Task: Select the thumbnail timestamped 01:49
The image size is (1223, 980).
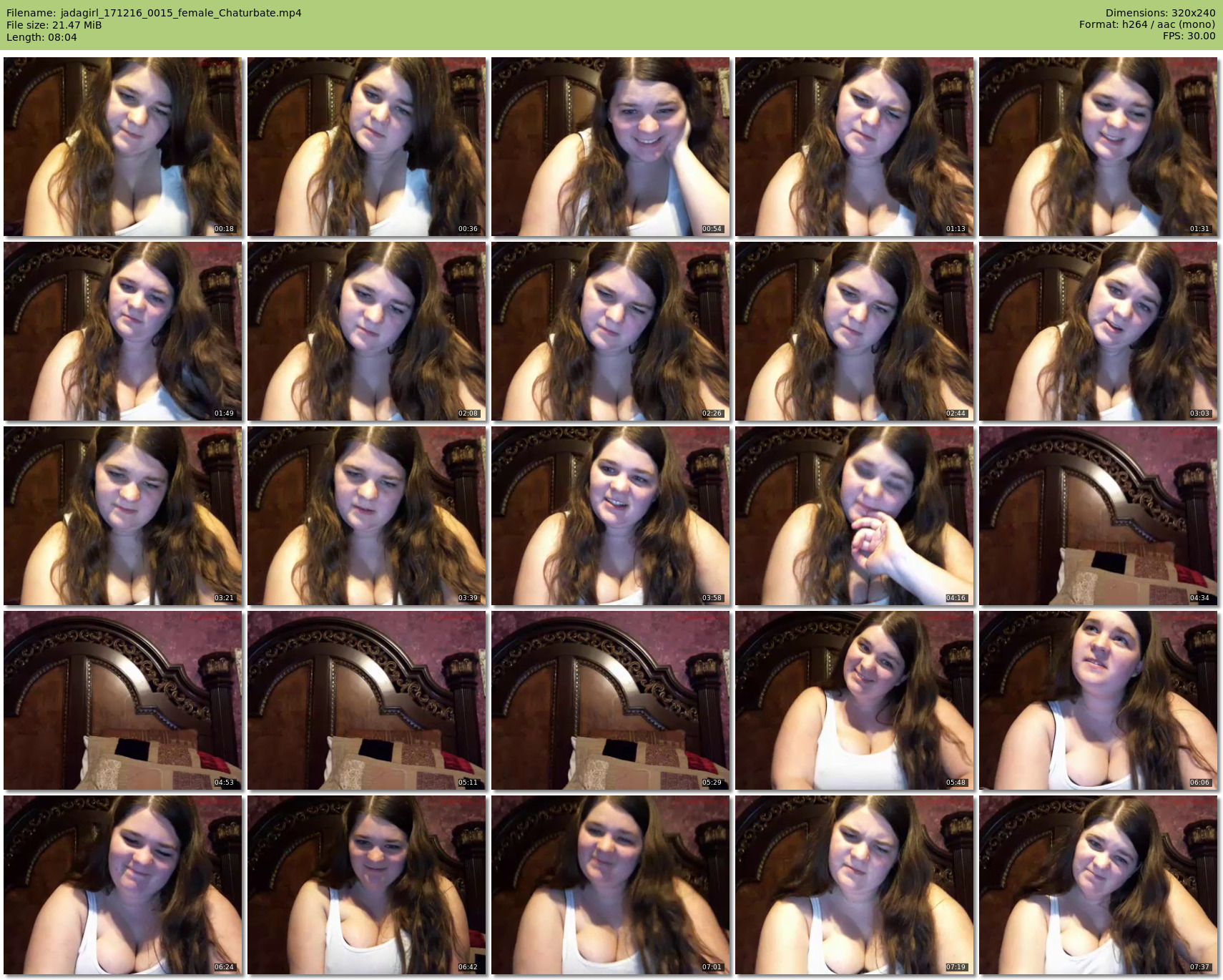Action: coord(123,331)
